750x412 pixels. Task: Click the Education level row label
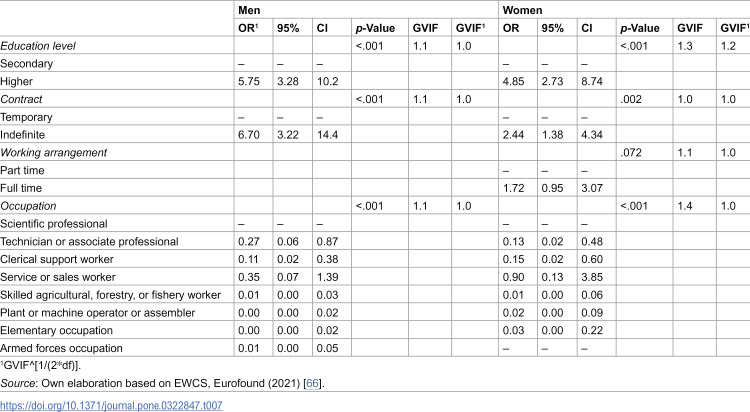[x=38, y=46]
